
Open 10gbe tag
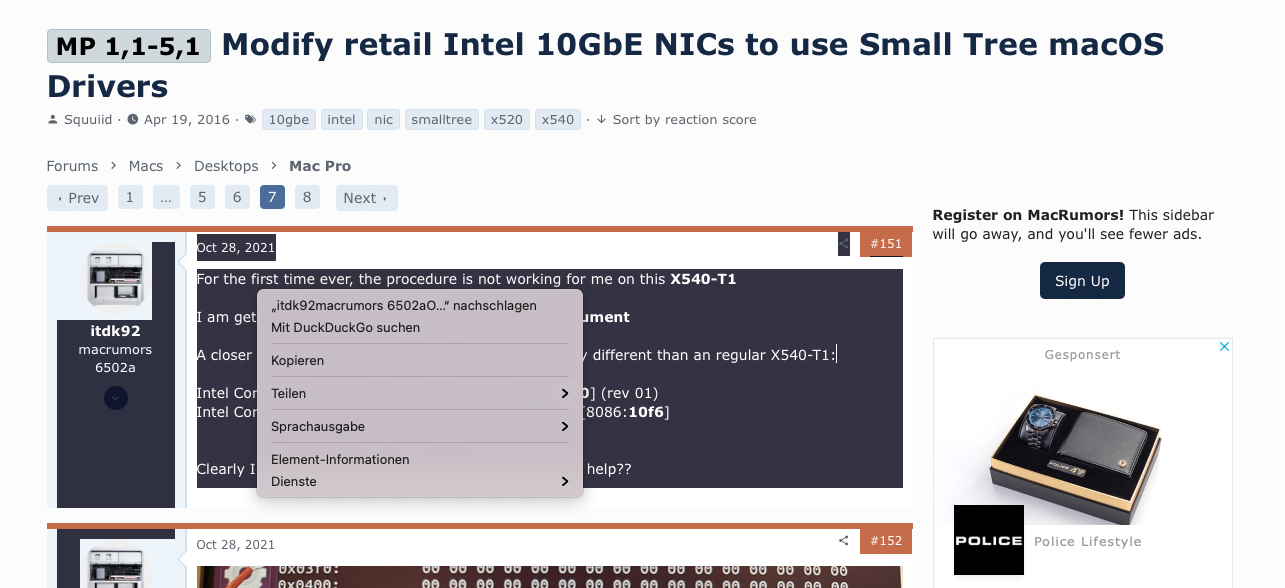coord(288,120)
